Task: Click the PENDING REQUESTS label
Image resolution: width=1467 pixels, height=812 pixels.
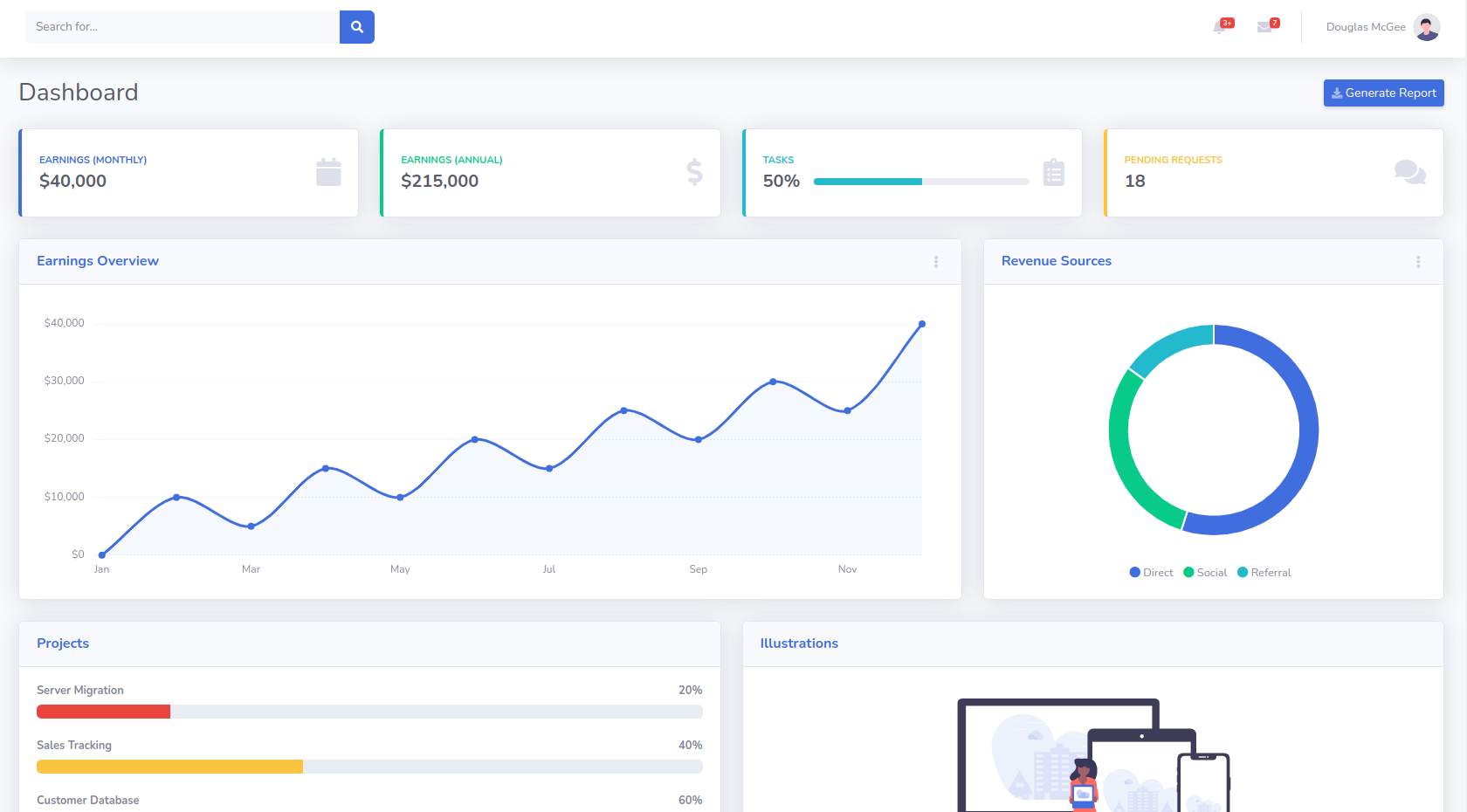Action: pyautogui.click(x=1174, y=160)
